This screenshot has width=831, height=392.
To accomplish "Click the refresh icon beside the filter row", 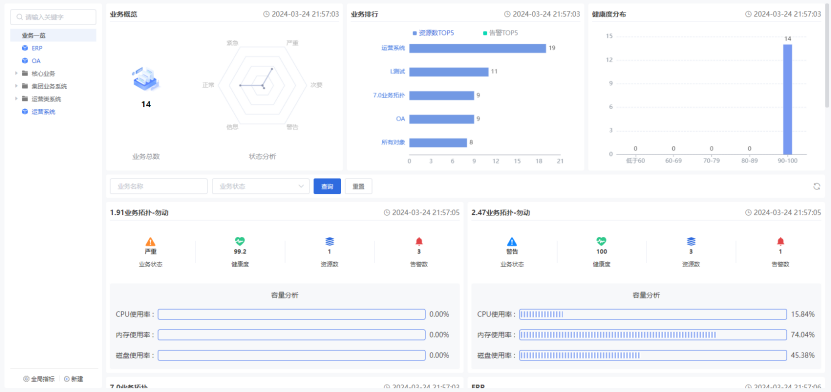I will pos(817,186).
